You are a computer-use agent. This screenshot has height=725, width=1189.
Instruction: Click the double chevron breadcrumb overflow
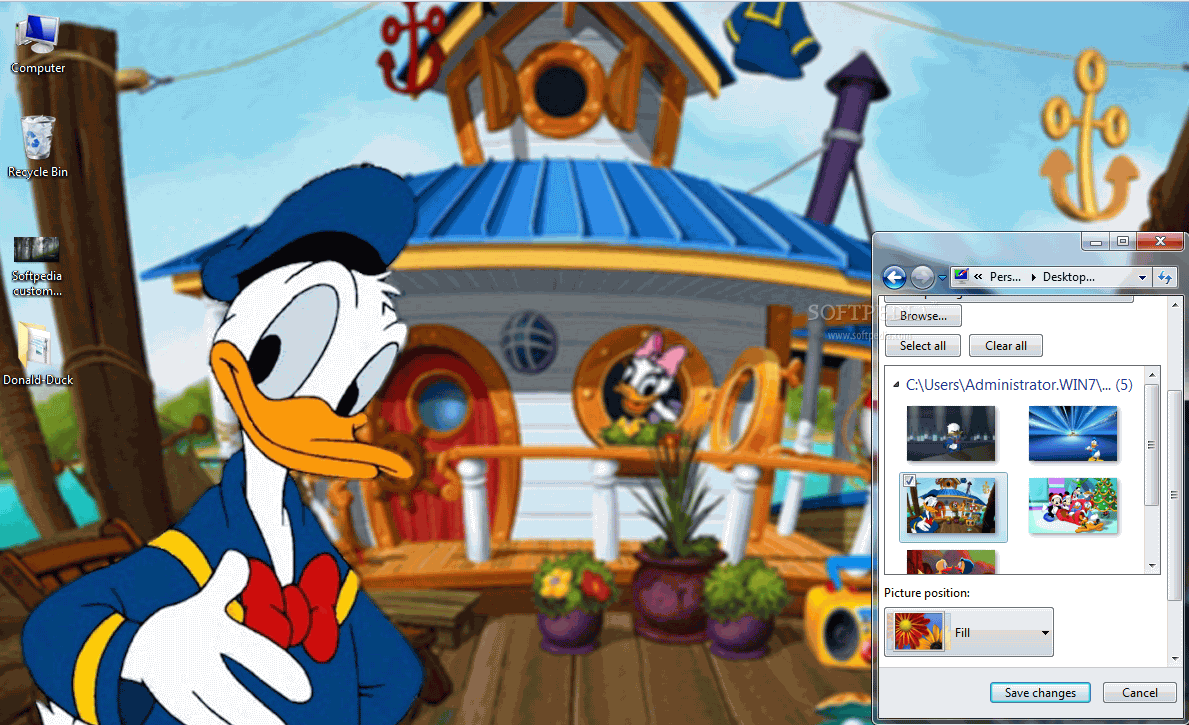[x=978, y=277]
